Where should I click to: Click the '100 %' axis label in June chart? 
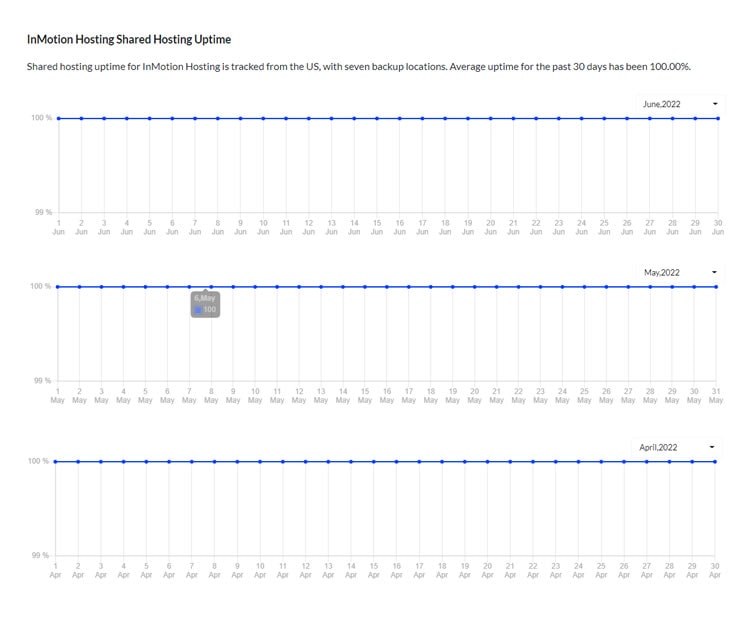[x=42, y=118]
